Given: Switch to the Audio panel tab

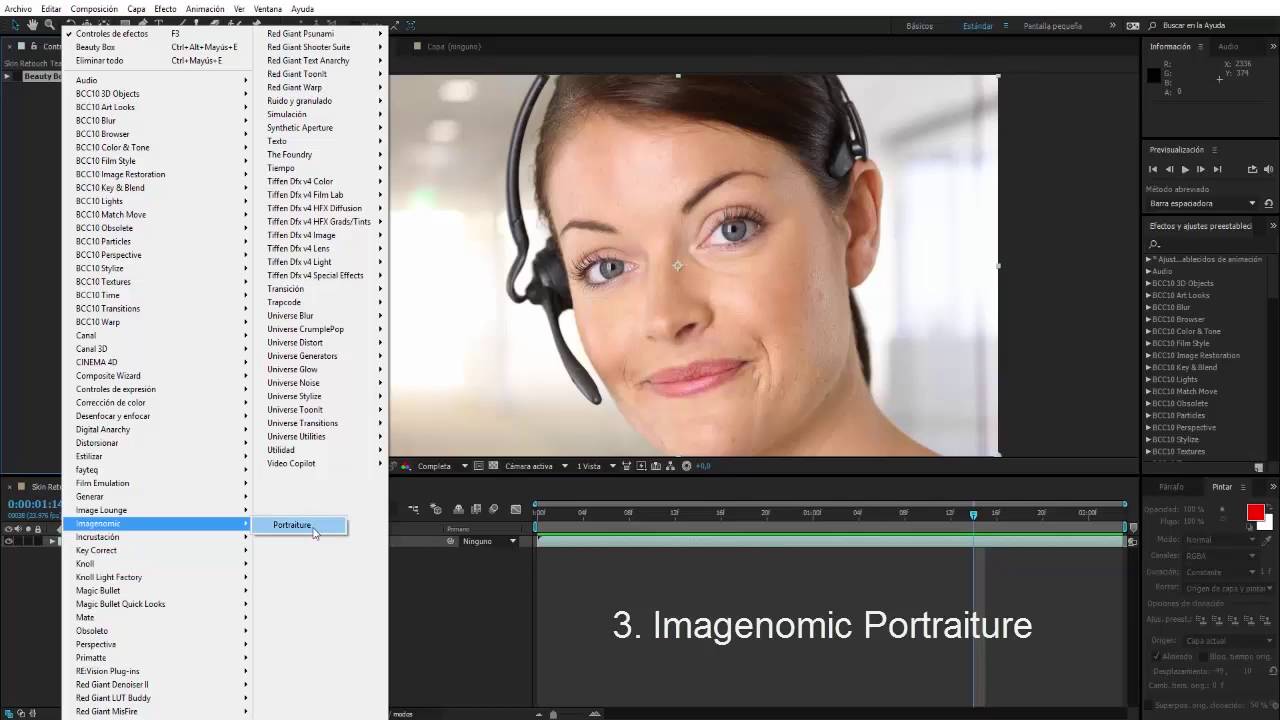Looking at the screenshot, I should 1228,46.
